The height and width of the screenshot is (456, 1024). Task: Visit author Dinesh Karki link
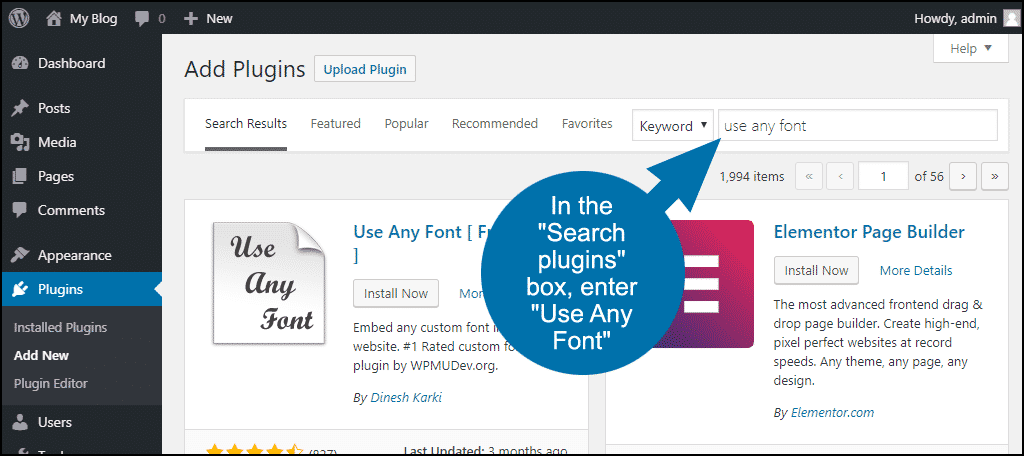click(406, 397)
